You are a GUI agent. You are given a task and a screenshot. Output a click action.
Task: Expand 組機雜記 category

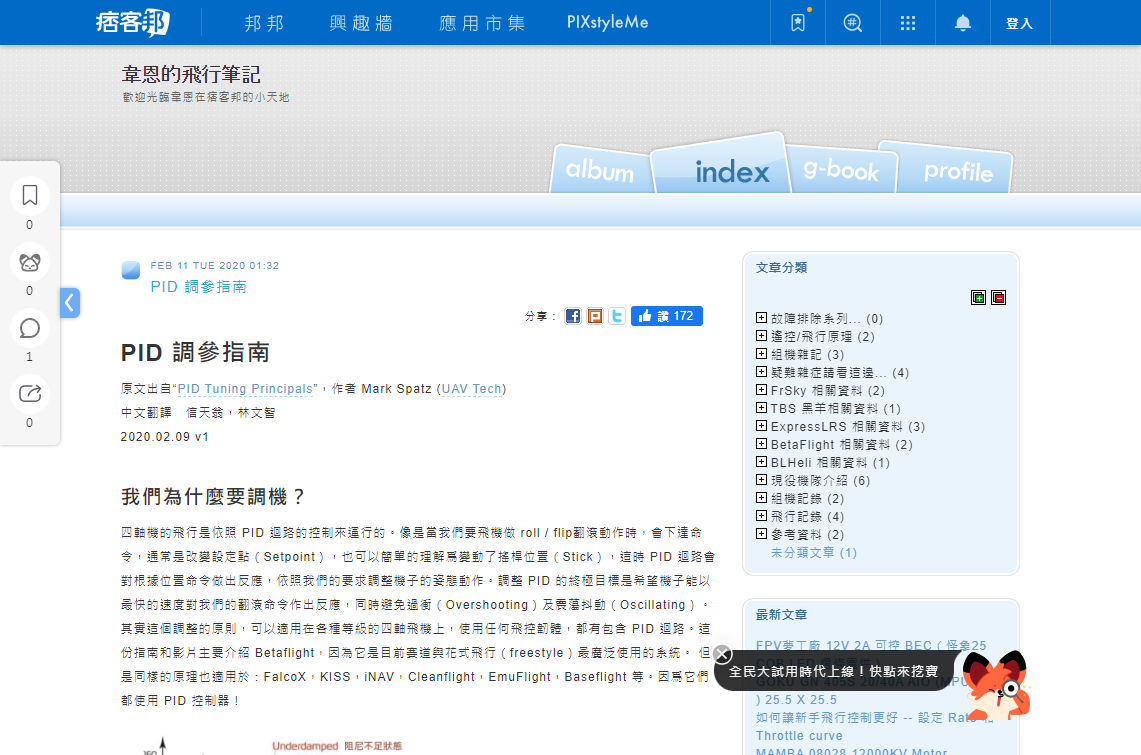coord(761,353)
